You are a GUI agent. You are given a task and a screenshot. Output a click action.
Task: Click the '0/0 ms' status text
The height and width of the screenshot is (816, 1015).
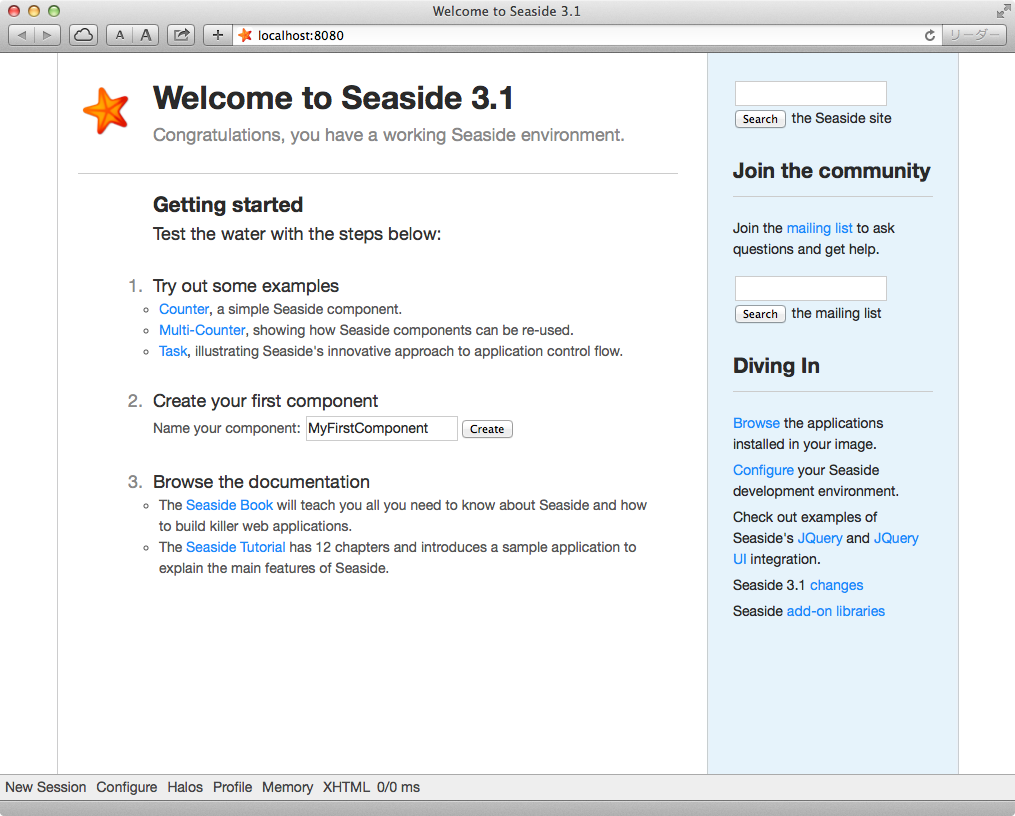pos(399,788)
